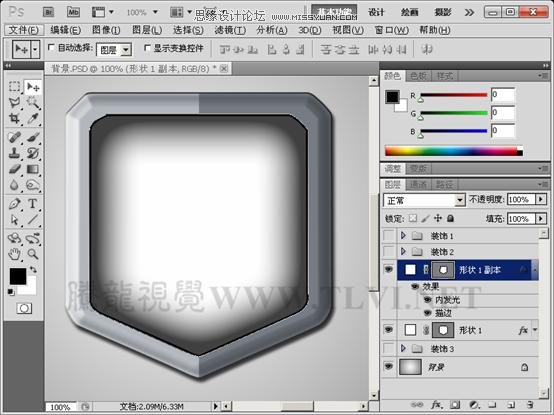This screenshot has width=554, height=415.
Task: Add layer style via fx button
Action: pyautogui.click(x=437, y=404)
